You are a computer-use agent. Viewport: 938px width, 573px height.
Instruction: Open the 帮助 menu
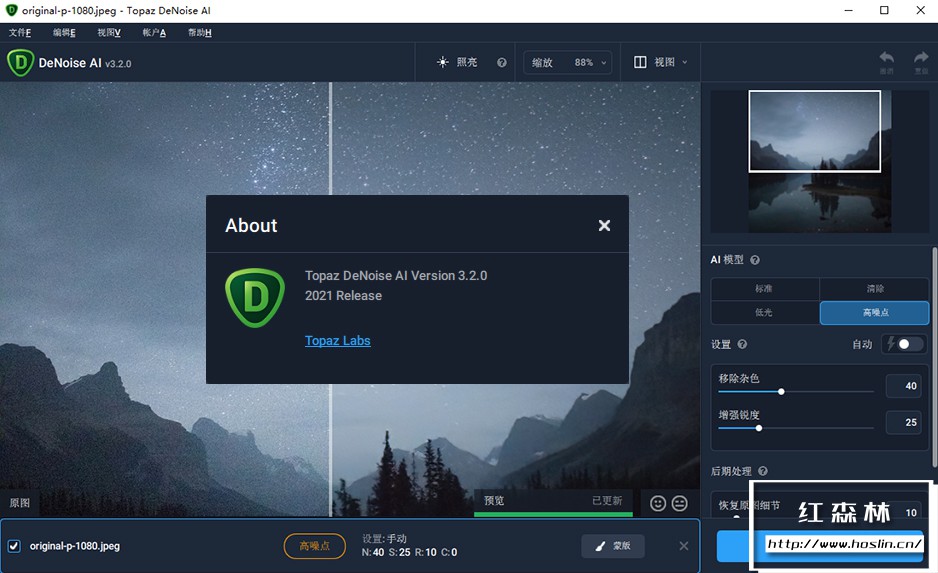pyautogui.click(x=199, y=32)
